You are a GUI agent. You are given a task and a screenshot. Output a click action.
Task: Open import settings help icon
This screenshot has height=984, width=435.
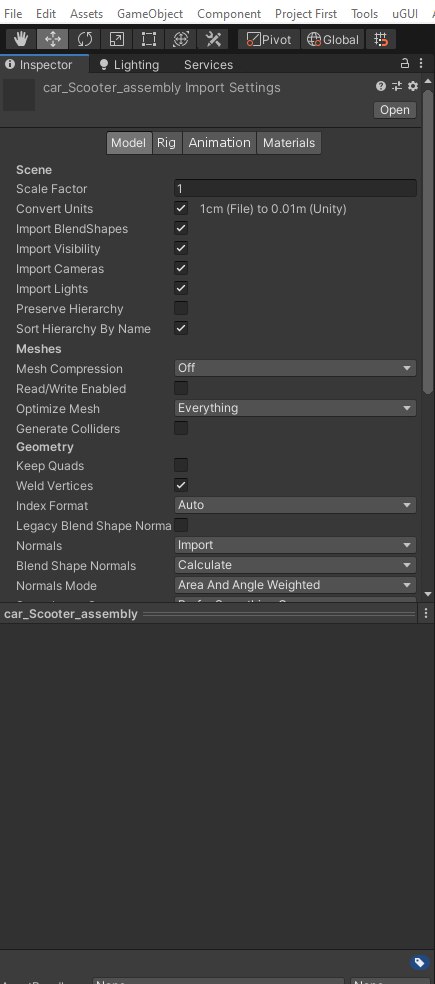pyautogui.click(x=380, y=87)
